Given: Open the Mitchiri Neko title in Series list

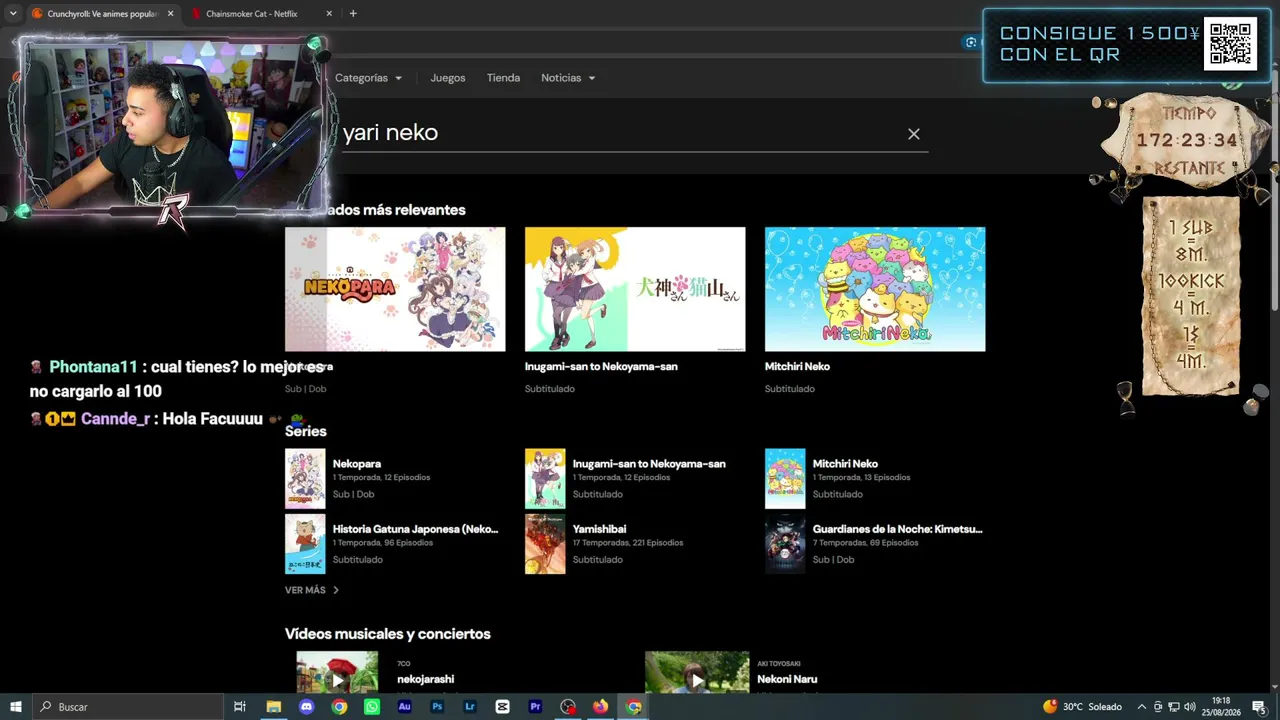Looking at the screenshot, I should [x=845, y=464].
